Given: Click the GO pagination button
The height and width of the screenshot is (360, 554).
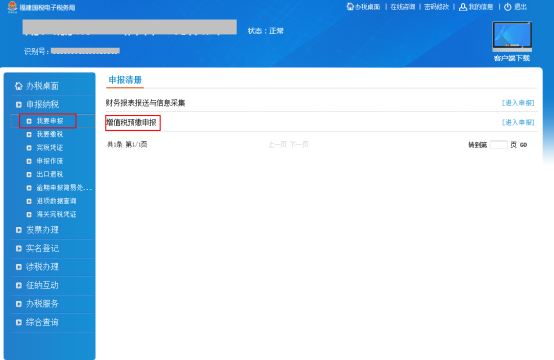Looking at the screenshot, I should 523,145.
